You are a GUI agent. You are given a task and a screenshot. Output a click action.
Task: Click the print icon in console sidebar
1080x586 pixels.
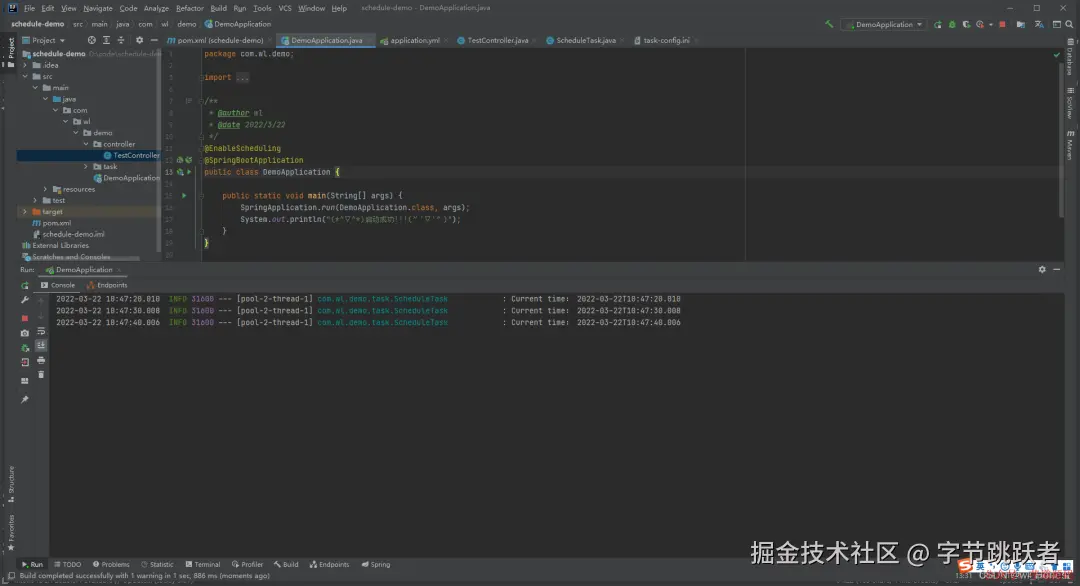point(41,359)
